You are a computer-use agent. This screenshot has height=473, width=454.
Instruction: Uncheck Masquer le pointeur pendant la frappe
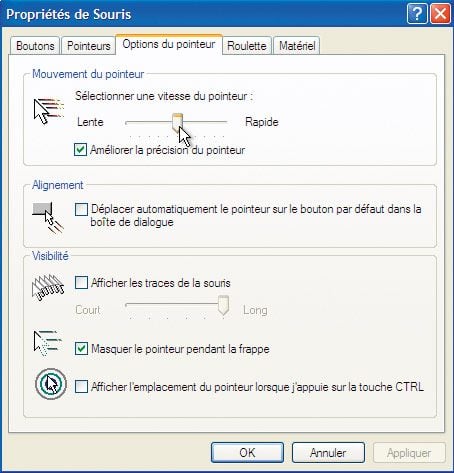tap(81, 349)
